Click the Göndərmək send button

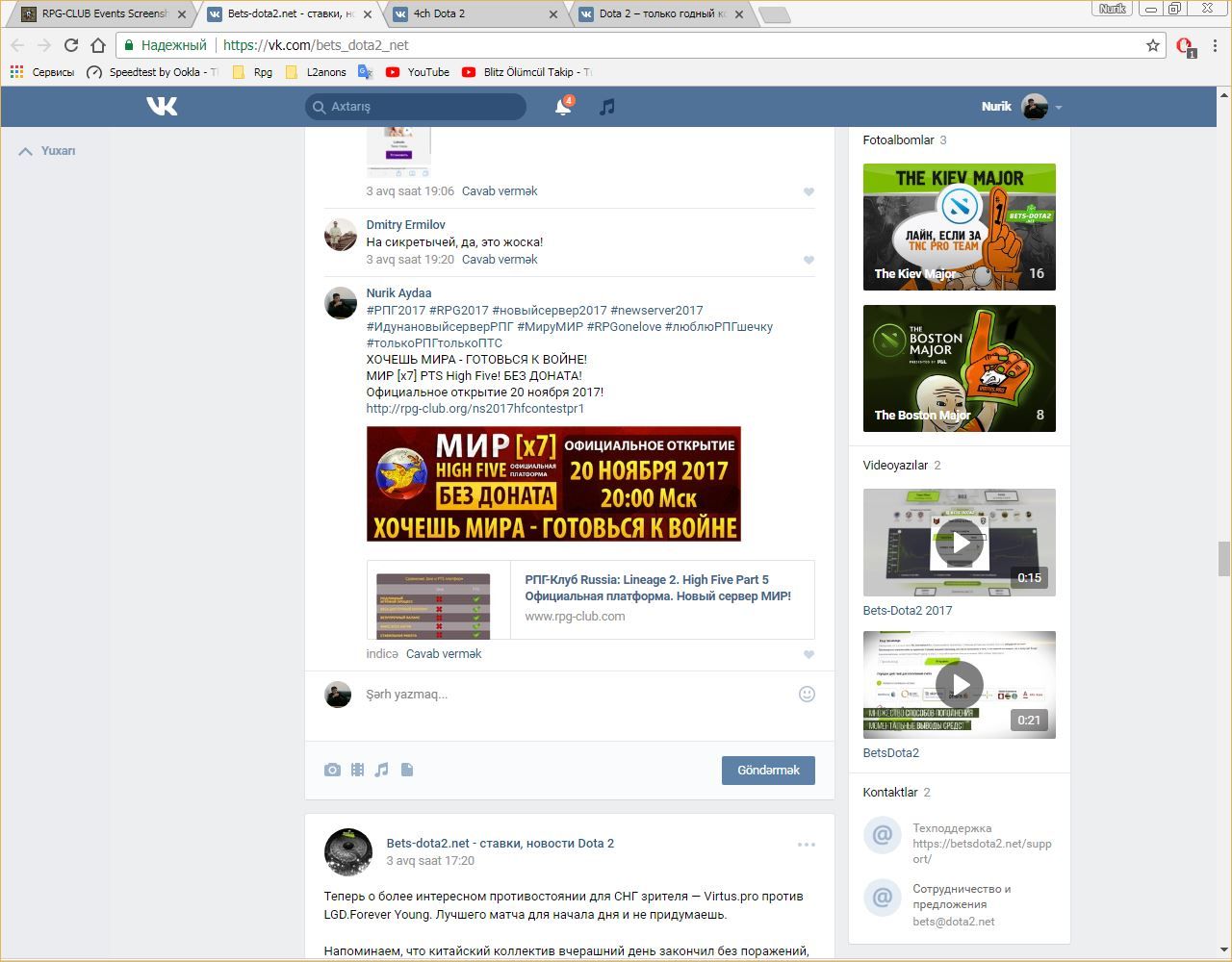click(x=768, y=771)
